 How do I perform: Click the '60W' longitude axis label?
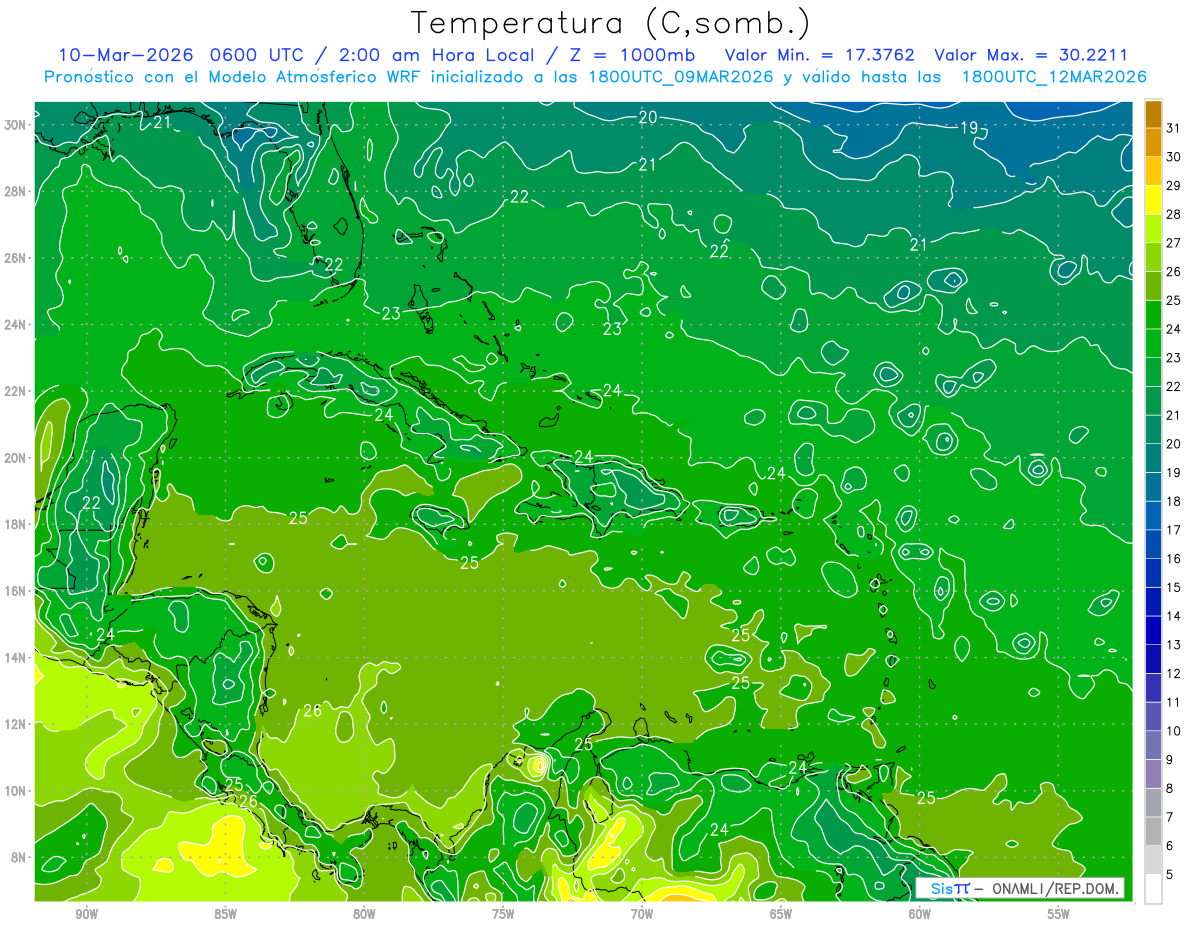point(920,914)
